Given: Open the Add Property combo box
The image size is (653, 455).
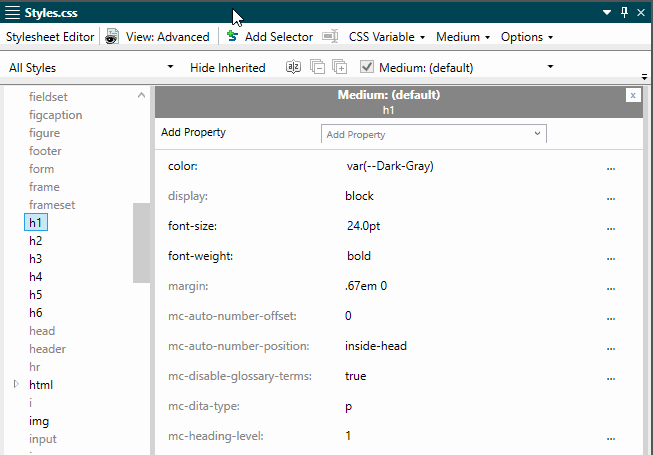Looking at the screenshot, I should tap(434, 134).
